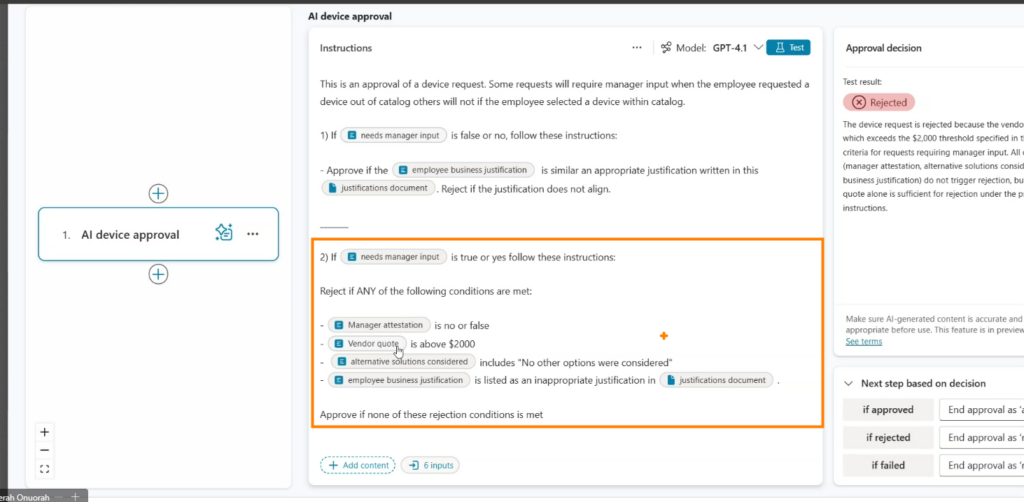Zoom out on the flow canvas

tap(45, 450)
